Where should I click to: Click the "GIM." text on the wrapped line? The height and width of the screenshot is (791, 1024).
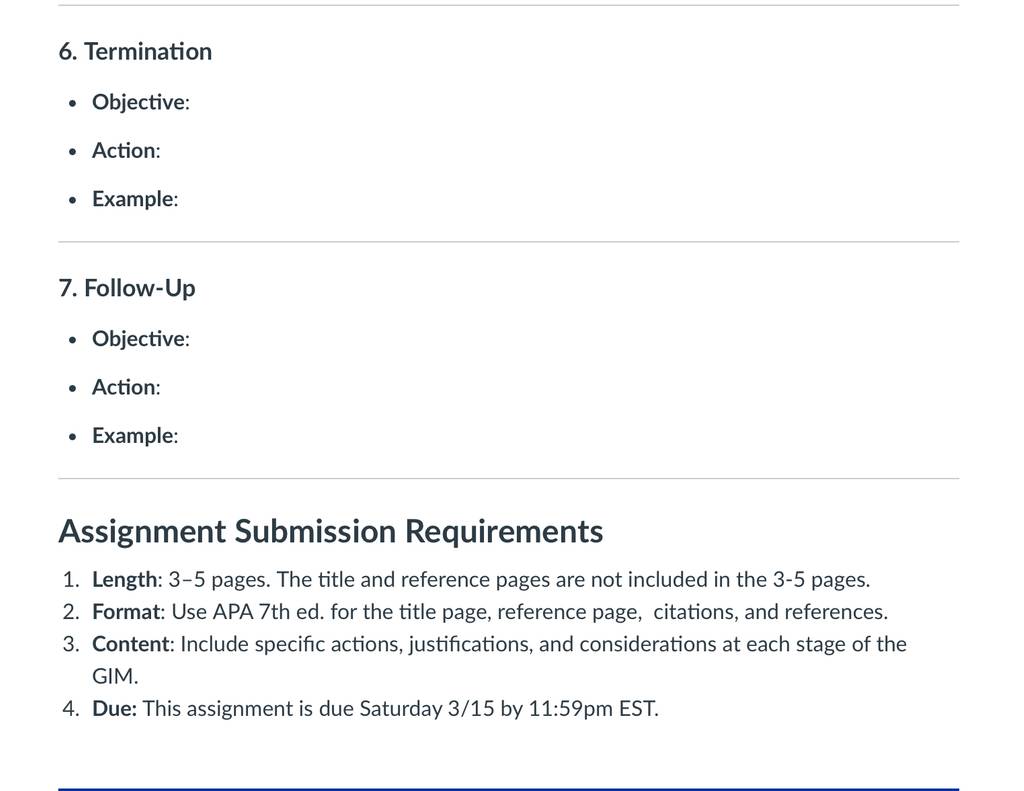[115, 676]
